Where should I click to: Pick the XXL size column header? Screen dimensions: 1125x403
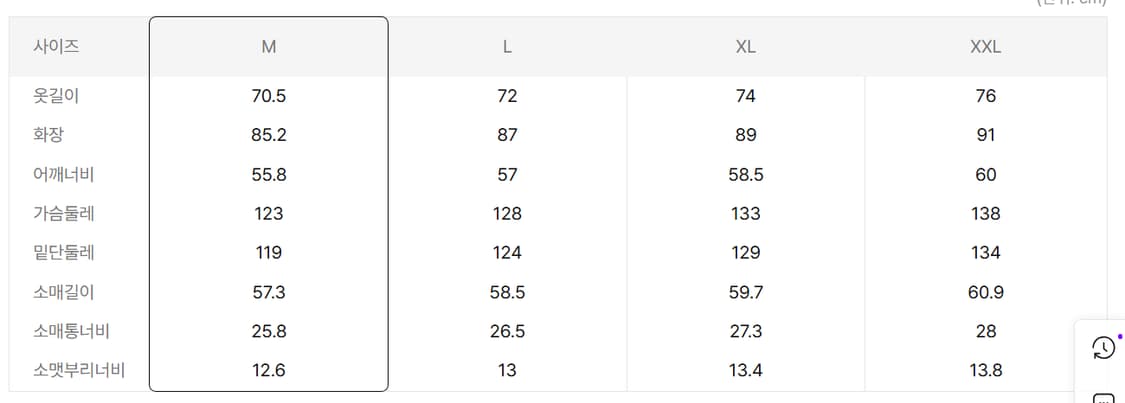click(x=986, y=47)
